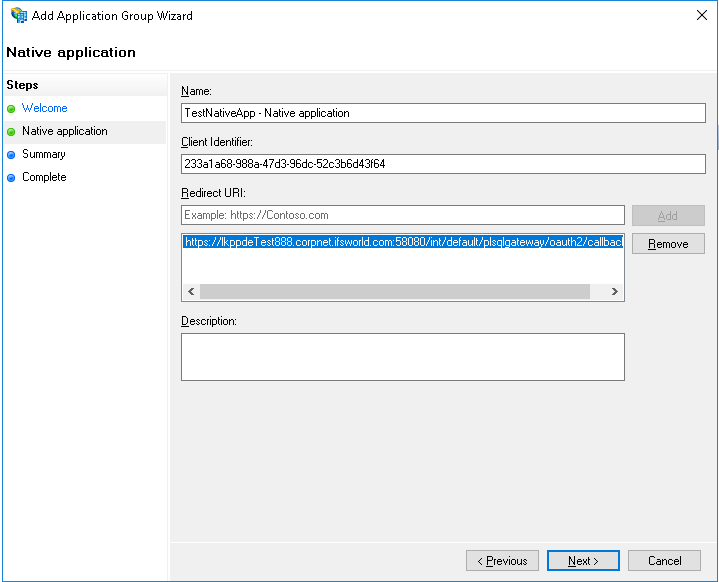Click the Name text field

pyautogui.click(x=443, y=113)
